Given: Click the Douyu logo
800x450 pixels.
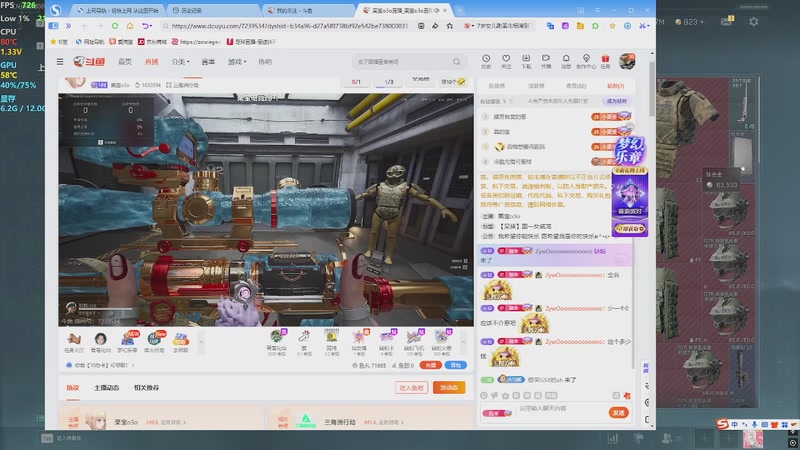Looking at the screenshot, I should coord(89,62).
